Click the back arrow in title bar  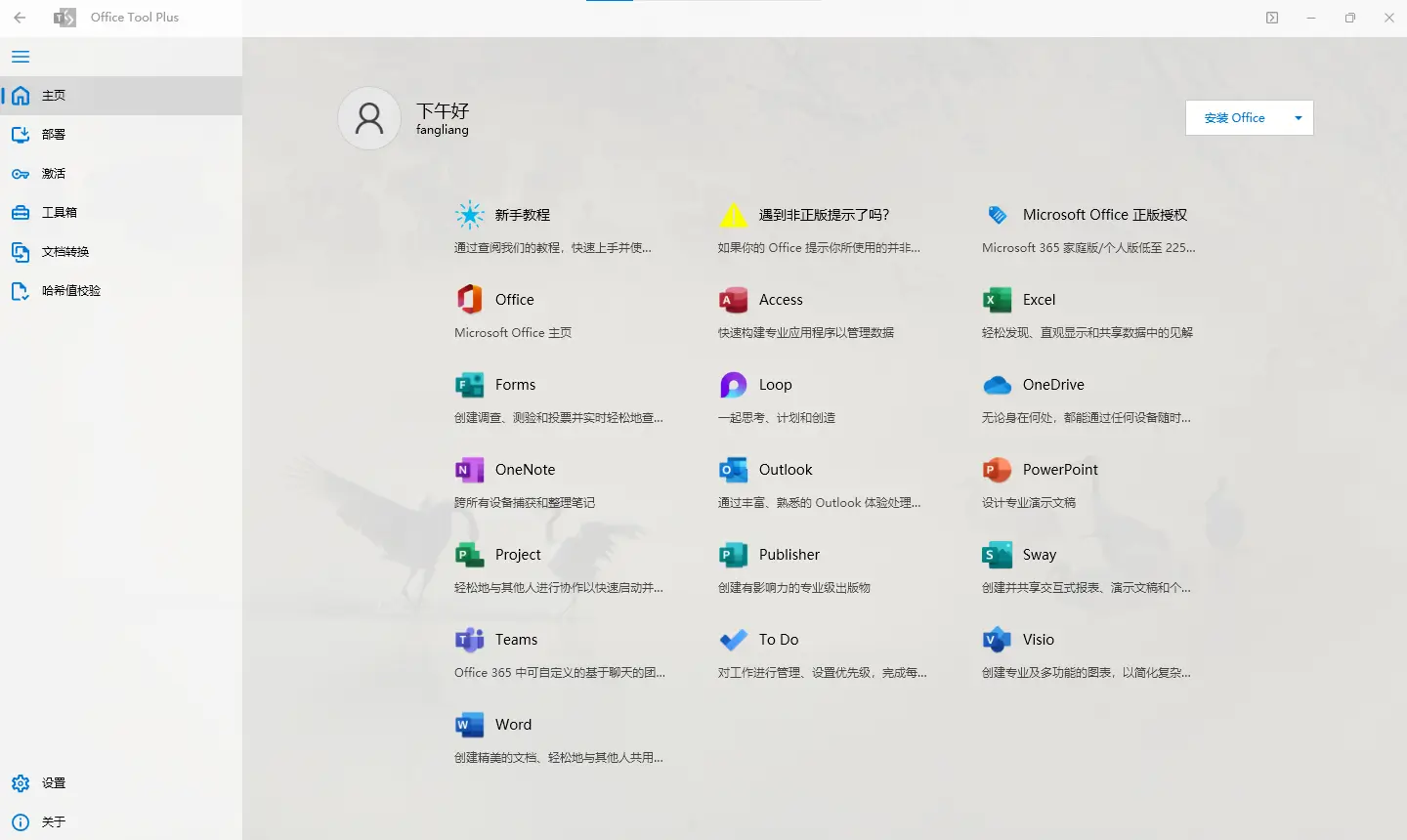pyautogui.click(x=20, y=18)
